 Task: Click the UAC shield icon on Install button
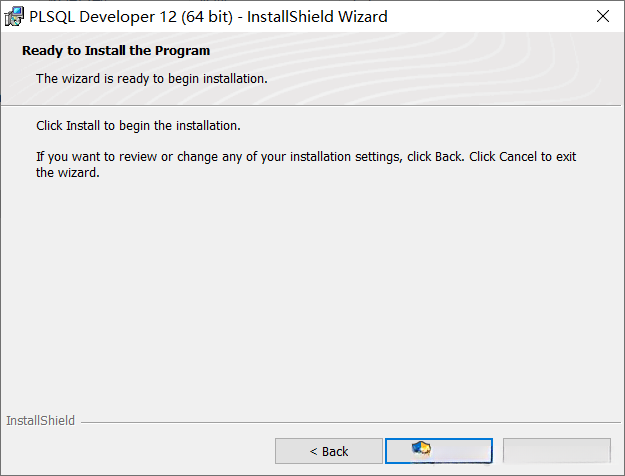click(421, 449)
